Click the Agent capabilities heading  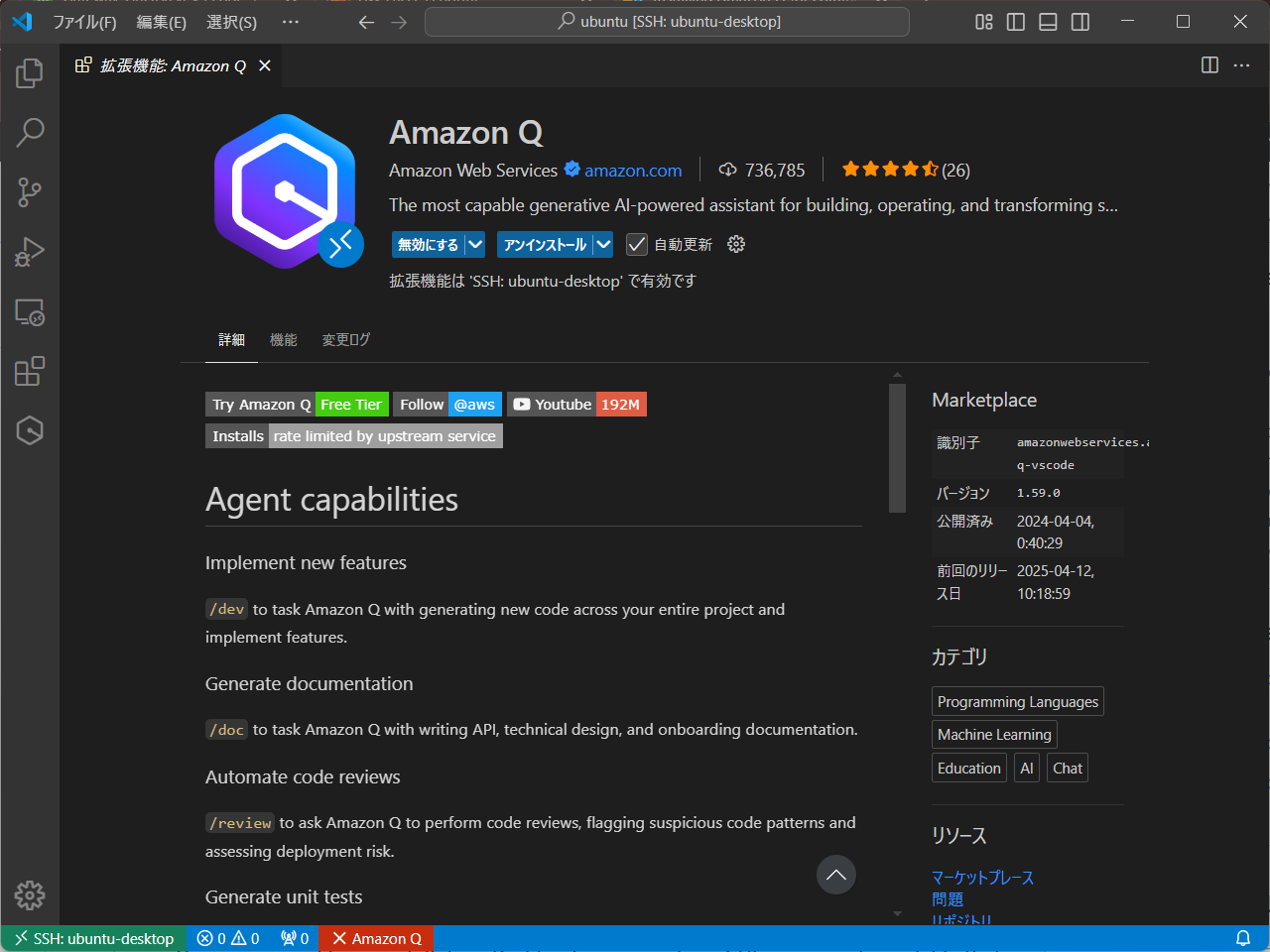point(331,500)
